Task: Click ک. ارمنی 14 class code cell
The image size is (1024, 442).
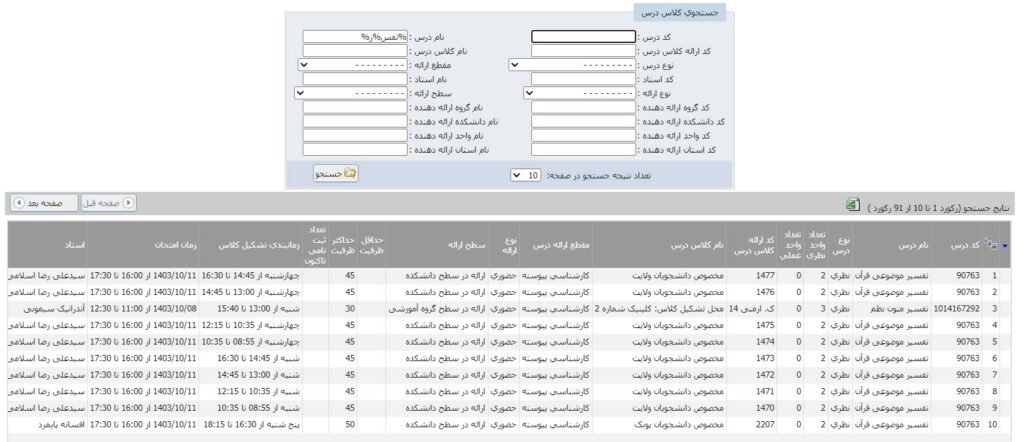Action: pyautogui.click(x=752, y=308)
